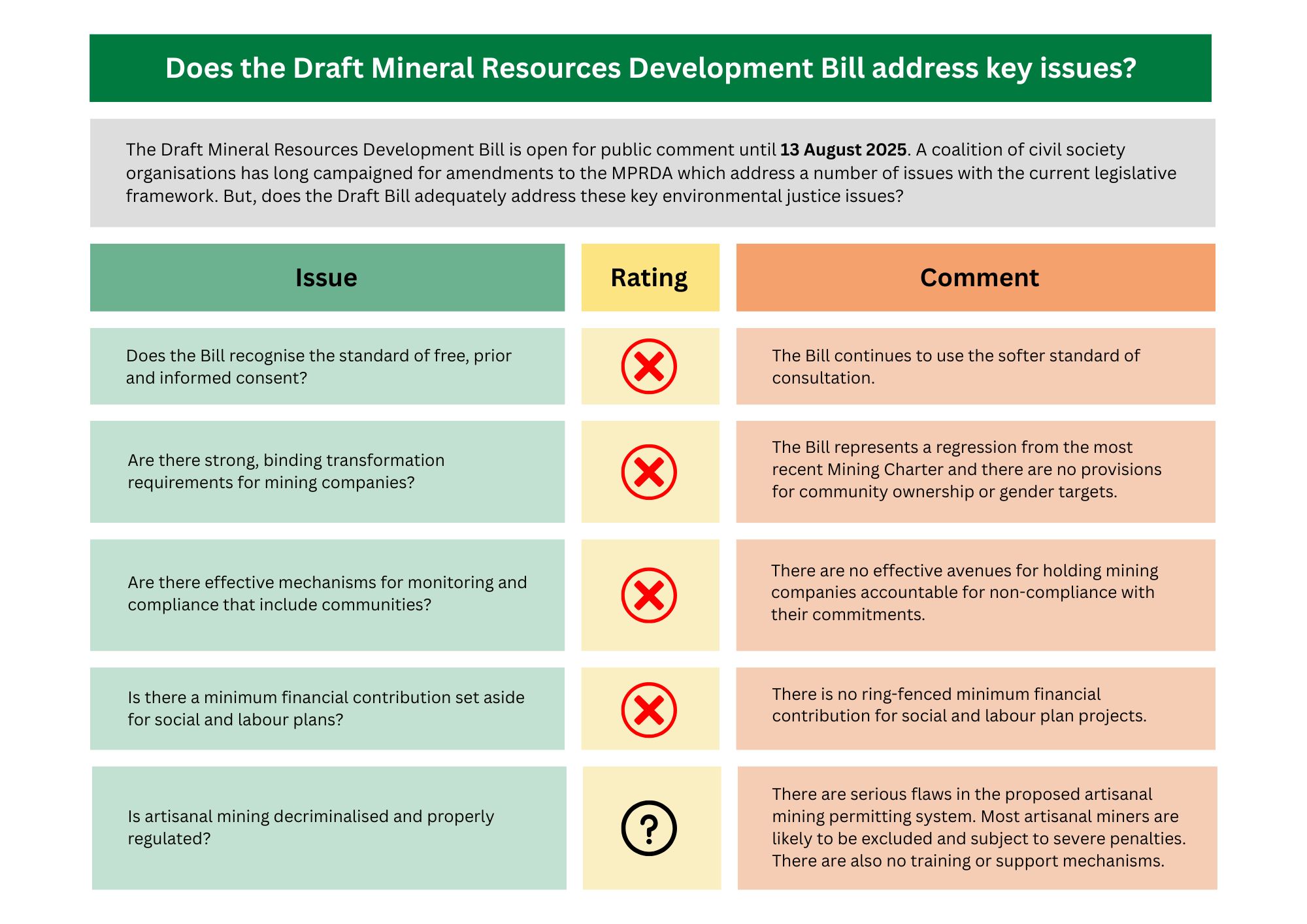Select the Issue column header
The width and height of the screenshot is (1307, 924).
(326, 278)
